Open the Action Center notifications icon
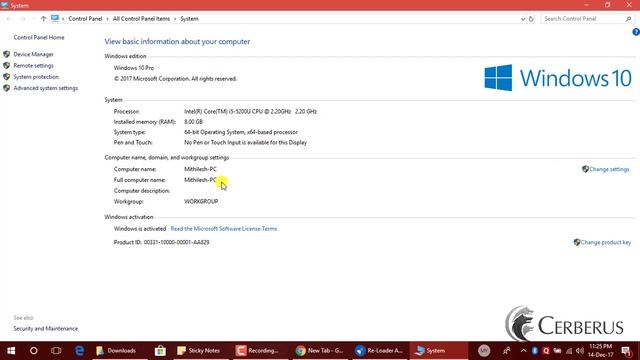 [627, 351]
